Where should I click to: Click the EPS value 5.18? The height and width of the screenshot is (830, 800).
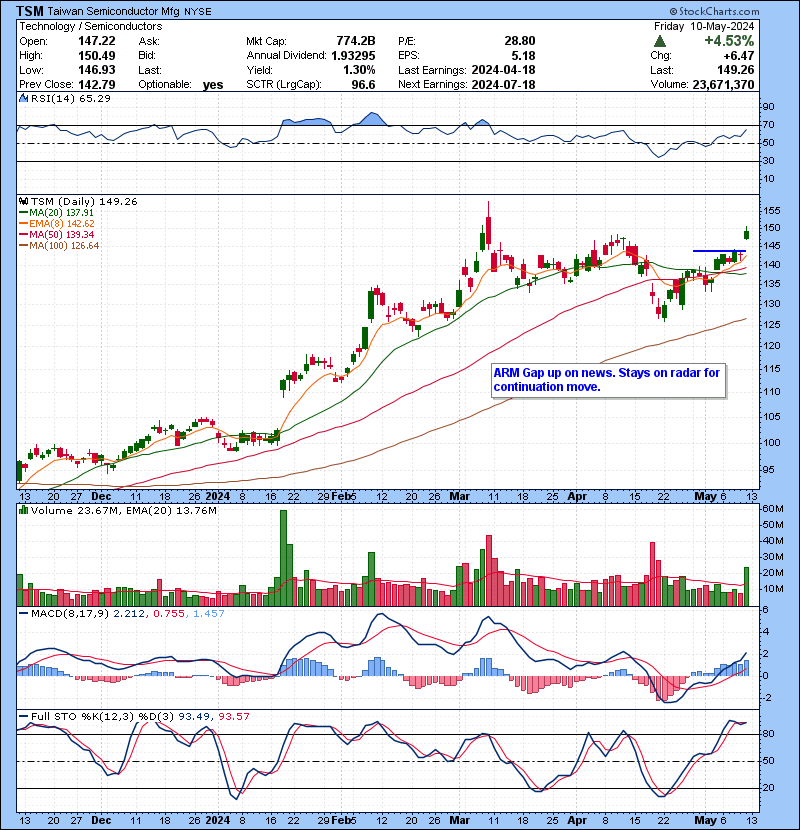pos(524,56)
